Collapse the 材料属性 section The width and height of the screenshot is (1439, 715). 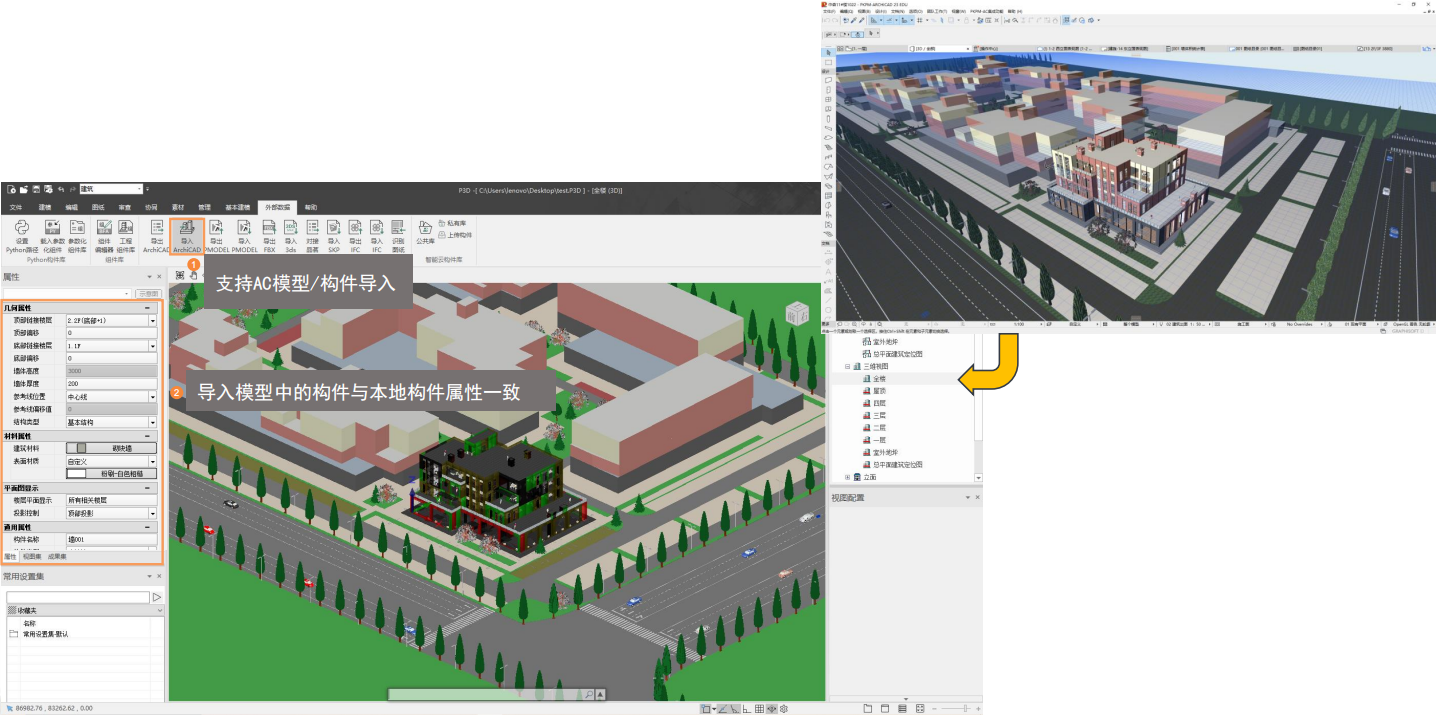click(148, 436)
